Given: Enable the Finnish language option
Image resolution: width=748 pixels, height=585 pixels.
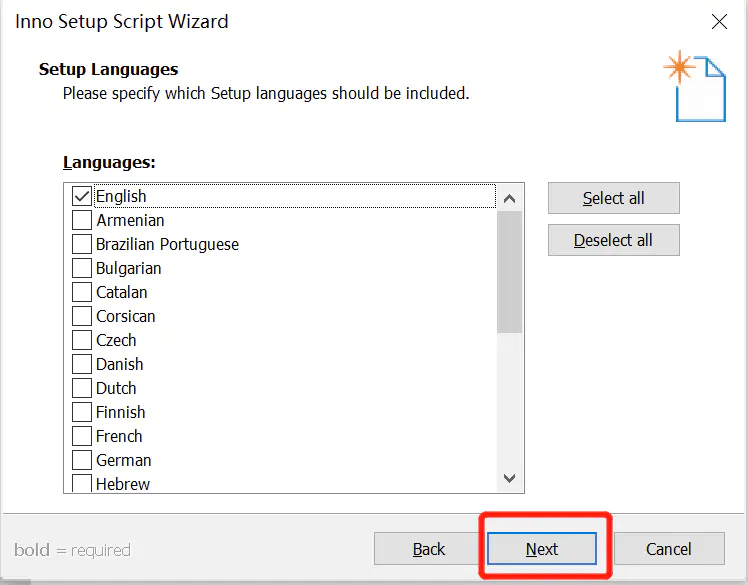Looking at the screenshot, I should 82,412.
